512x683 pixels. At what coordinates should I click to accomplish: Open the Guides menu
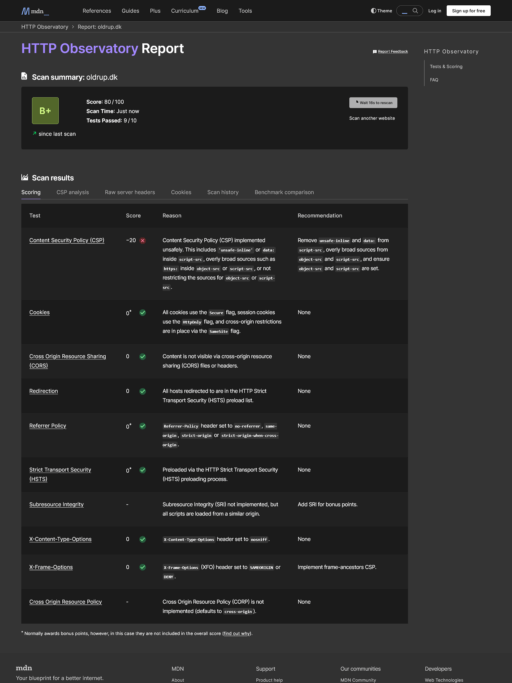(x=130, y=11)
